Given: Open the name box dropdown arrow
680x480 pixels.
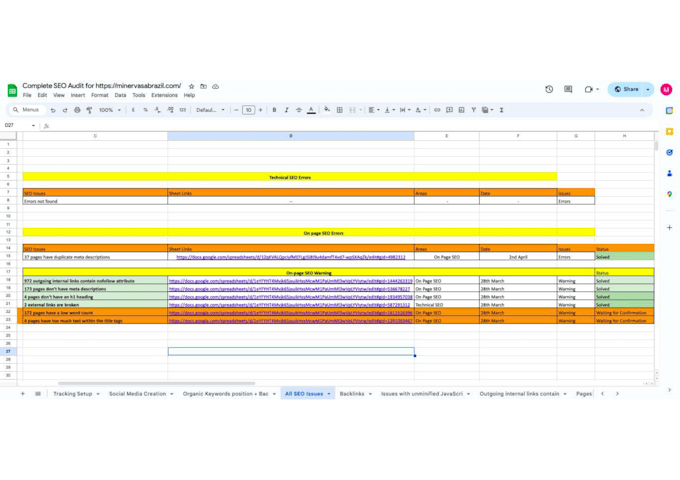Looking at the screenshot, I should click(x=33, y=126).
